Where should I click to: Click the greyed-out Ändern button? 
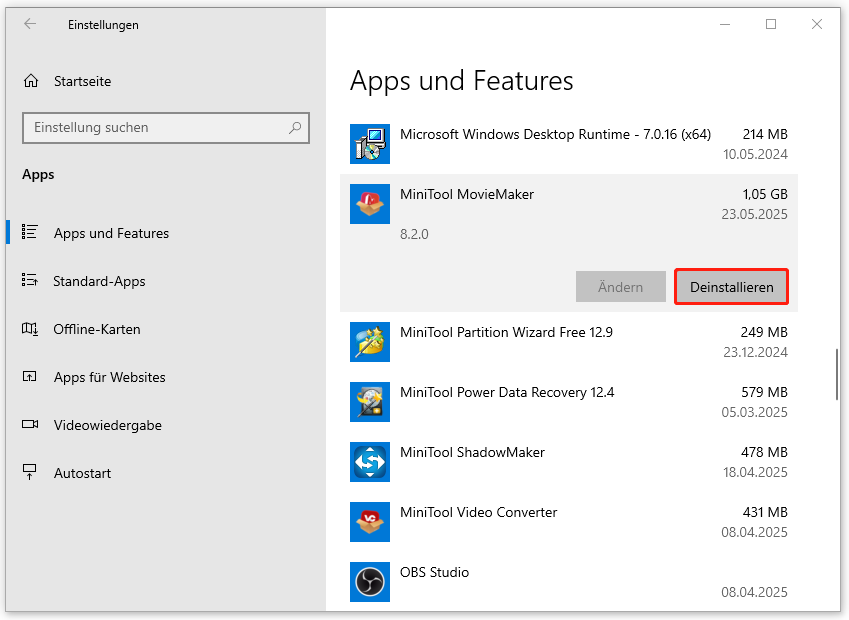click(x=621, y=287)
